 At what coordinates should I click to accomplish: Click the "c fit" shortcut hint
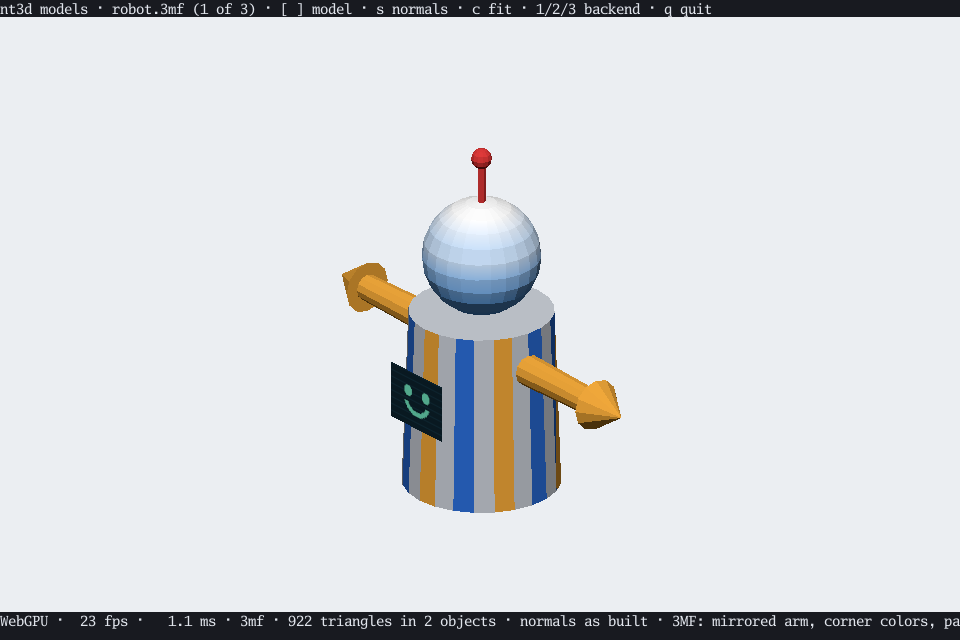[x=492, y=9]
